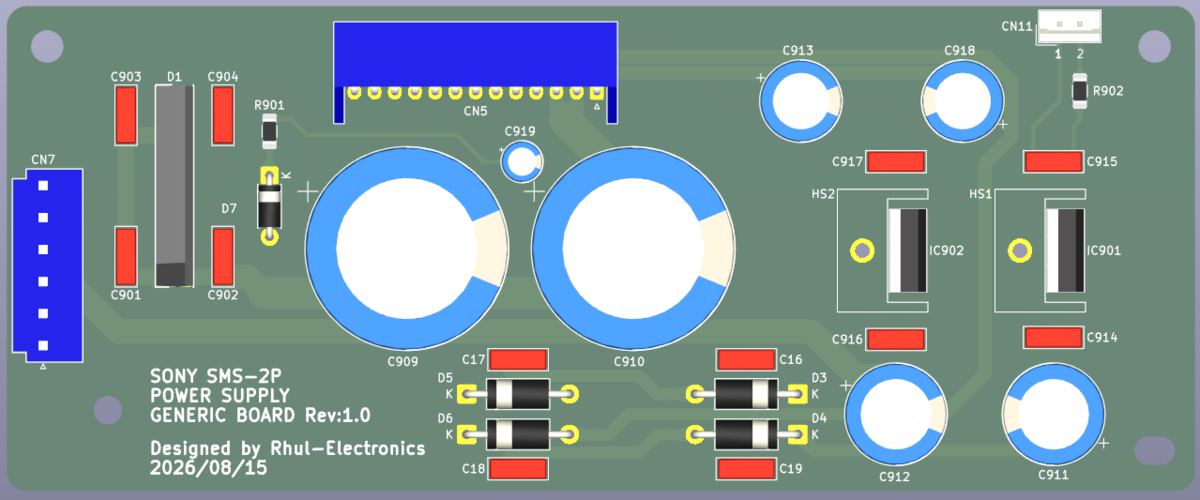Click the C909 reference label

click(401, 362)
